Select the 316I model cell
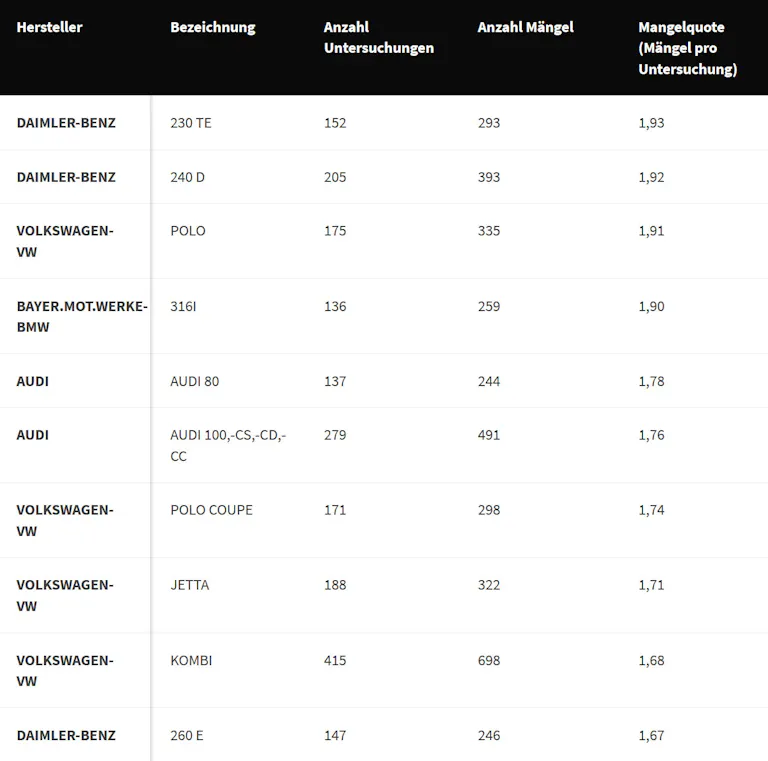This screenshot has width=768, height=761. (x=183, y=306)
